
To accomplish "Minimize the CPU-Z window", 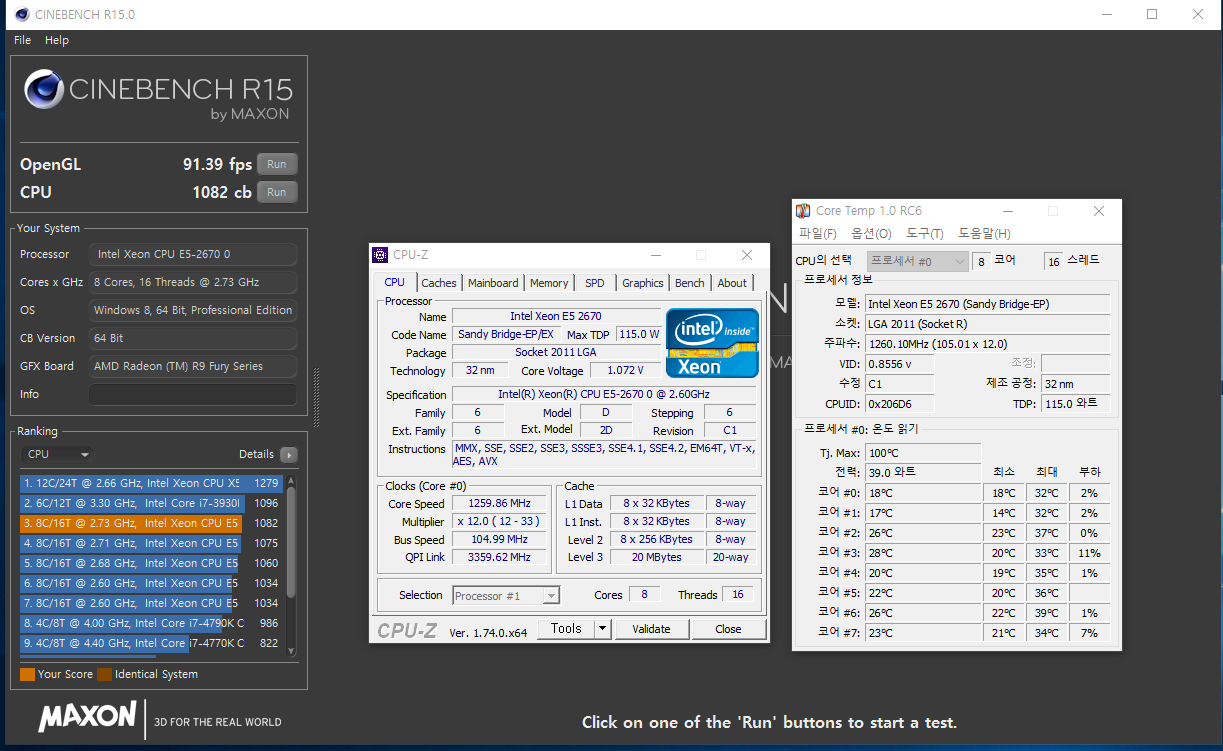I will coord(655,255).
